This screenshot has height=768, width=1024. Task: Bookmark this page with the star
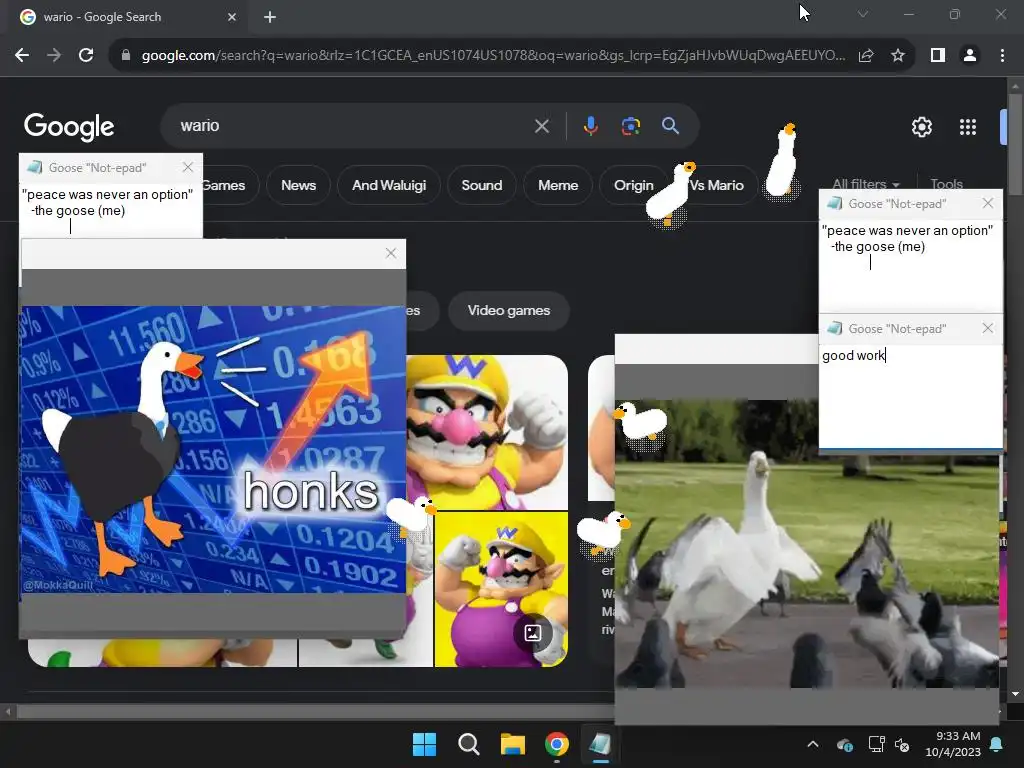[x=898, y=56]
